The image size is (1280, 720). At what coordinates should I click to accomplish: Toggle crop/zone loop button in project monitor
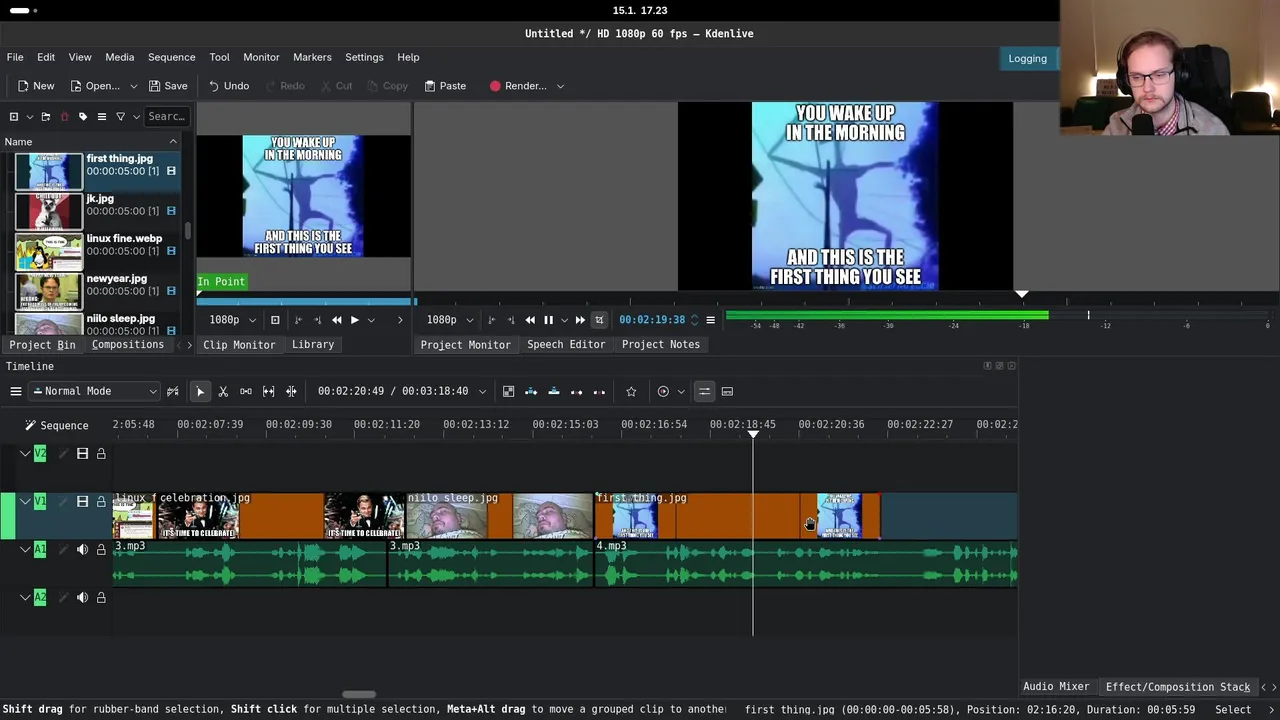599,320
